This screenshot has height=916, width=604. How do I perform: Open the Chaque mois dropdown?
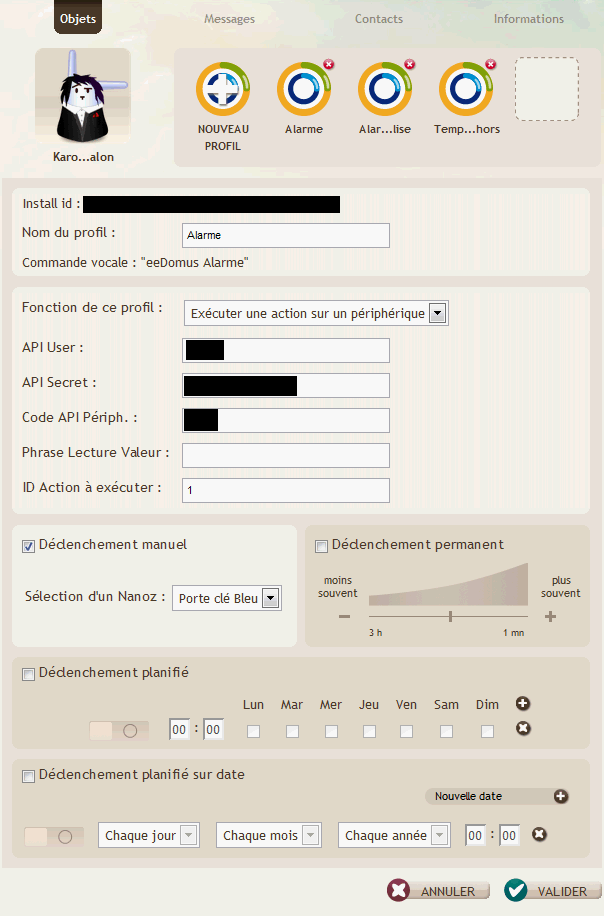[269, 835]
